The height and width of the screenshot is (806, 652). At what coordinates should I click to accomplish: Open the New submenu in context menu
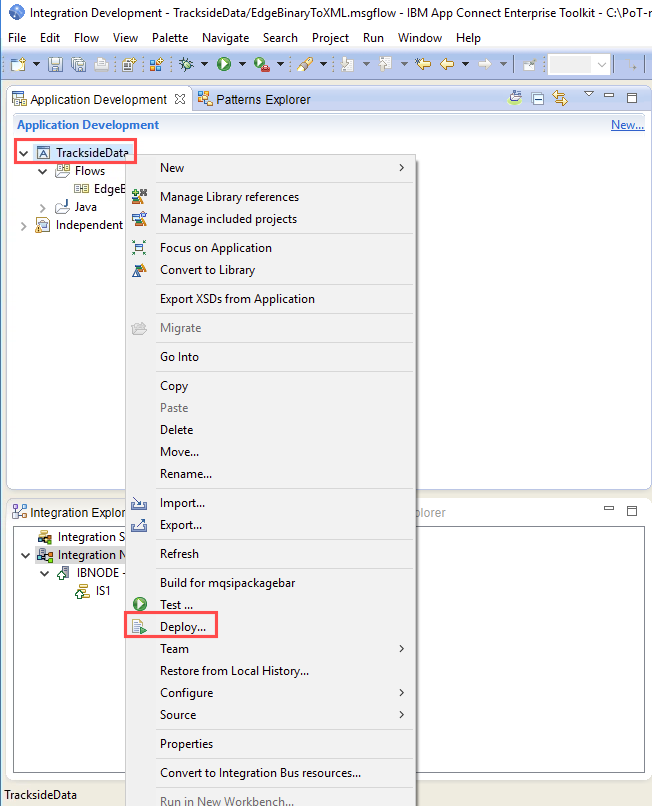[270, 168]
